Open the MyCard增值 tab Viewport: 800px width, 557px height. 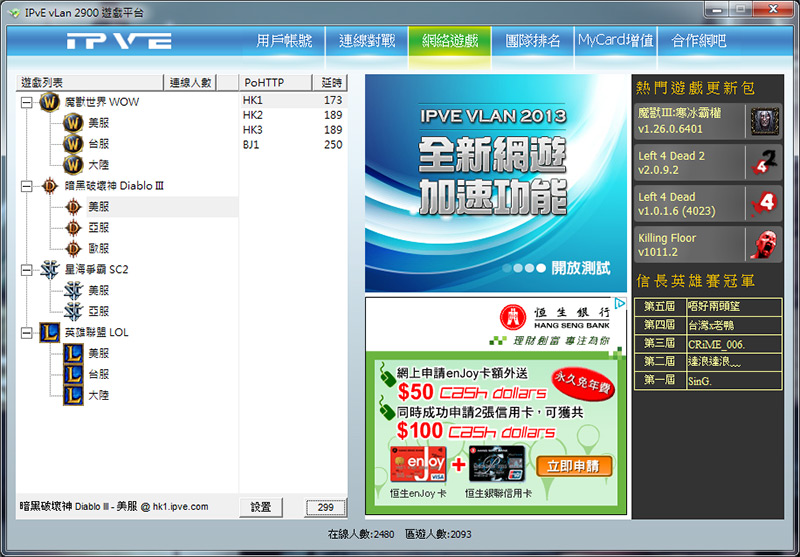point(616,42)
